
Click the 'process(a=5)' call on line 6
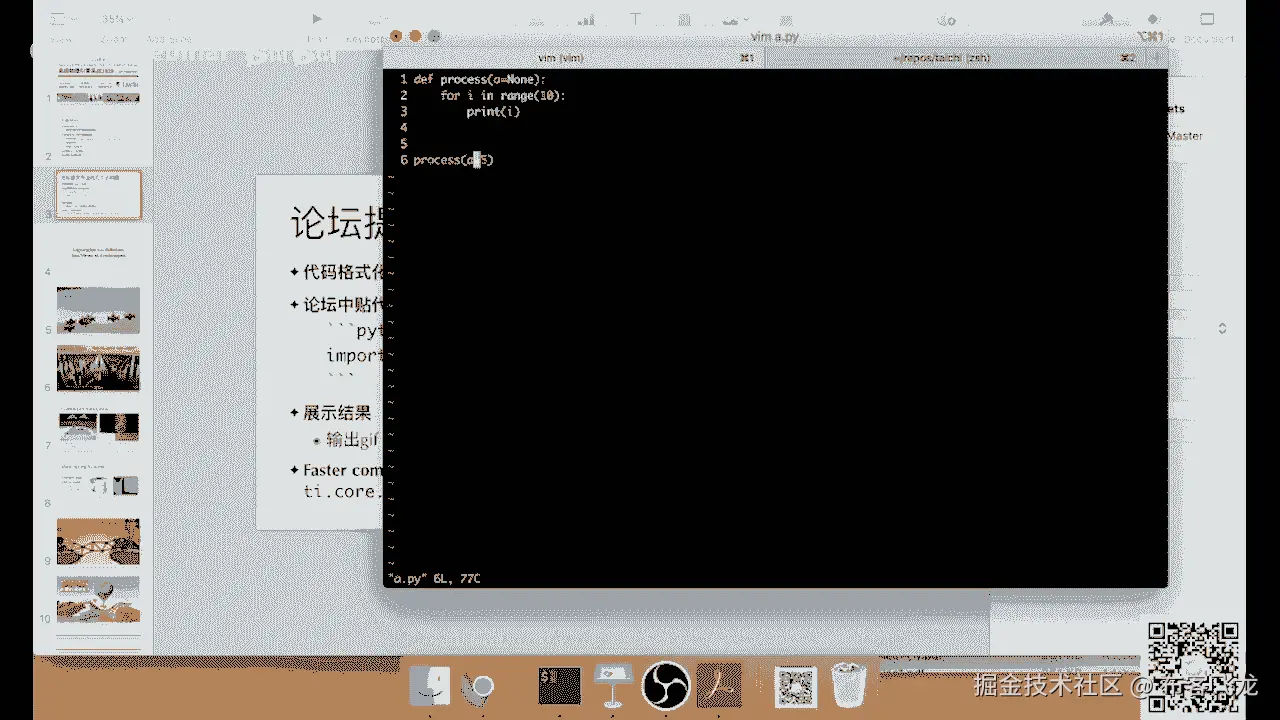453,160
